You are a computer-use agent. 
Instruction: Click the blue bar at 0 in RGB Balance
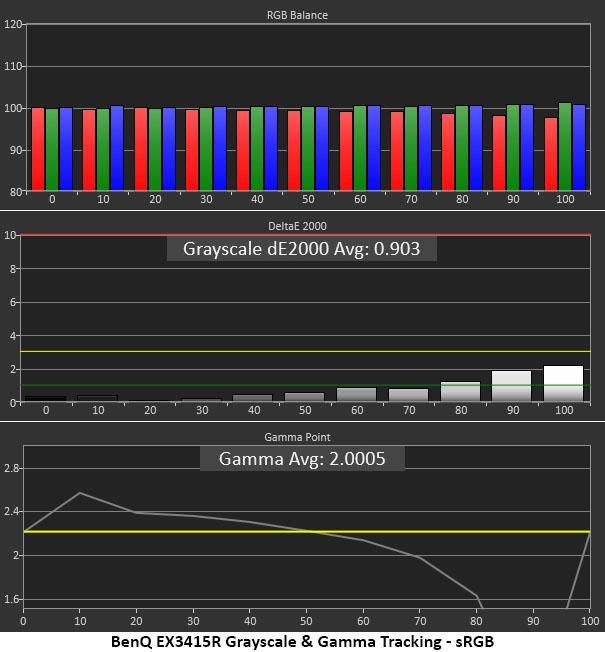(x=66, y=149)
